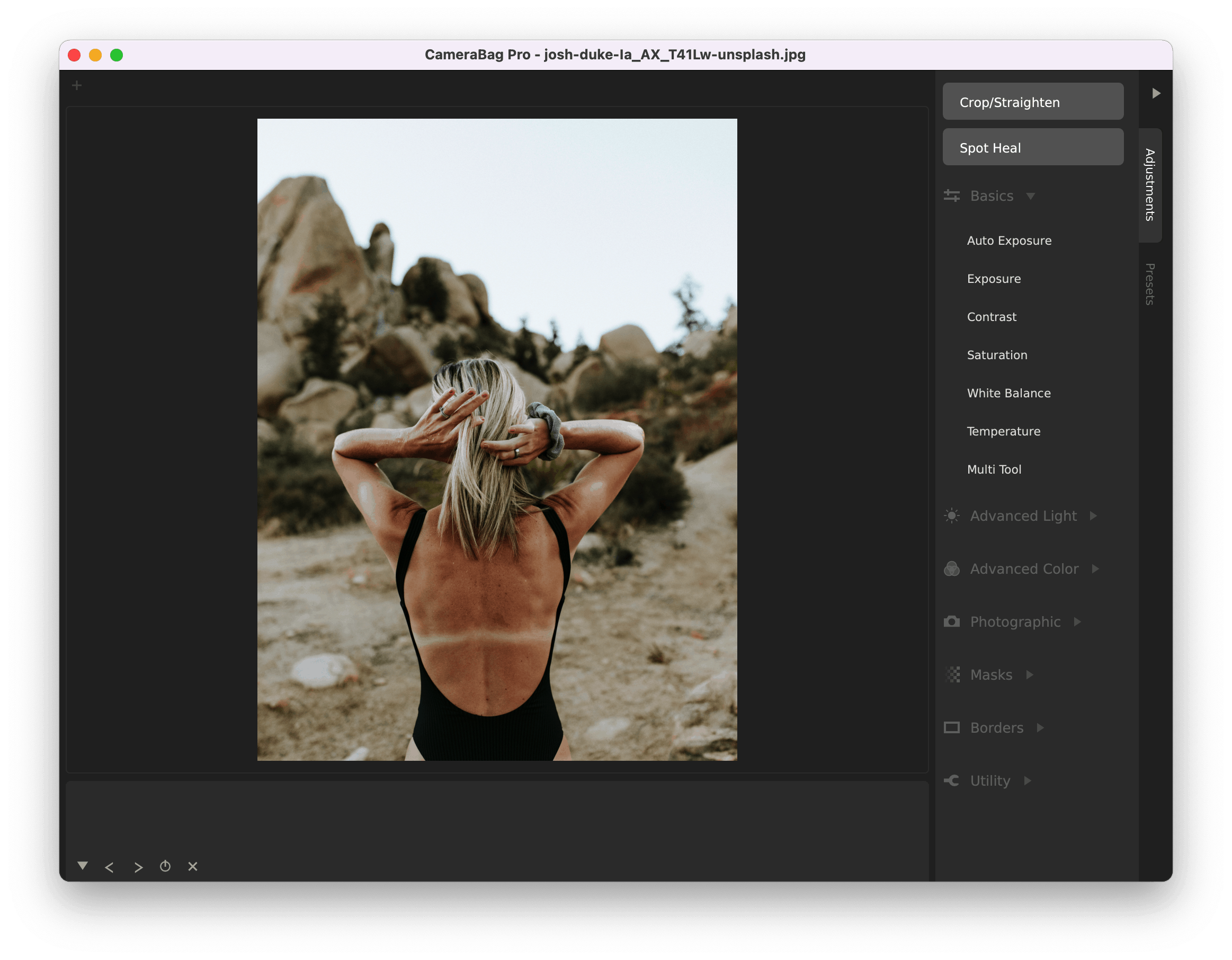The image size is (1232, 960).
Task: Select the Crop/Straighten tool
Action: click(x=1033, y=102)
